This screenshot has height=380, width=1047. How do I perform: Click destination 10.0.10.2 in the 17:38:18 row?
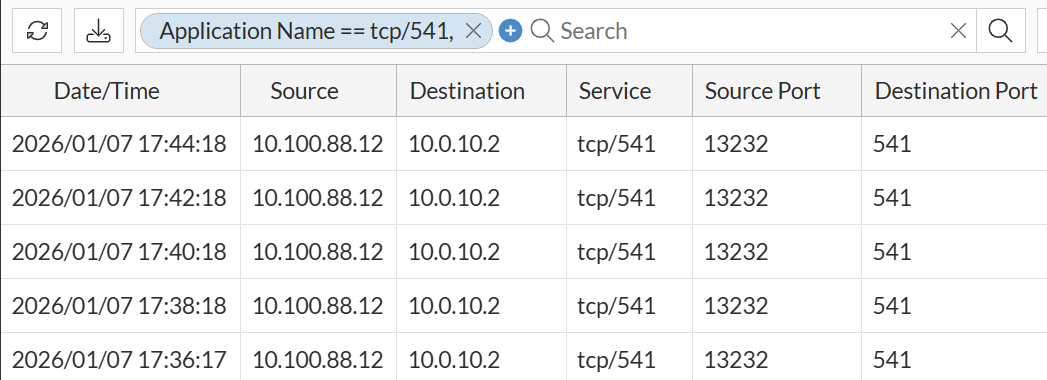tap(454, 306)
